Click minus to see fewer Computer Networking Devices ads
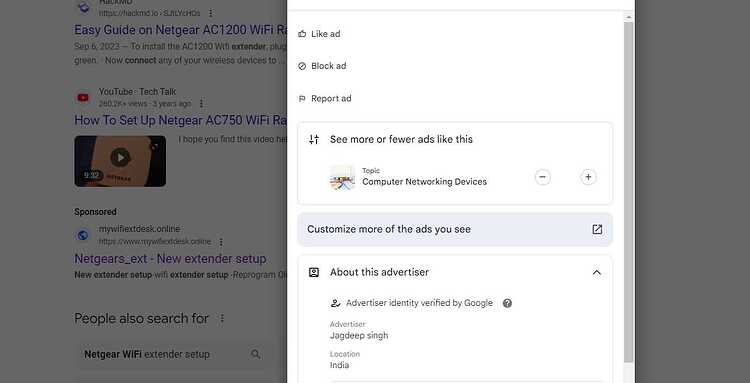The height and width of the screenshot is (383, 750). tap(542, 177)
